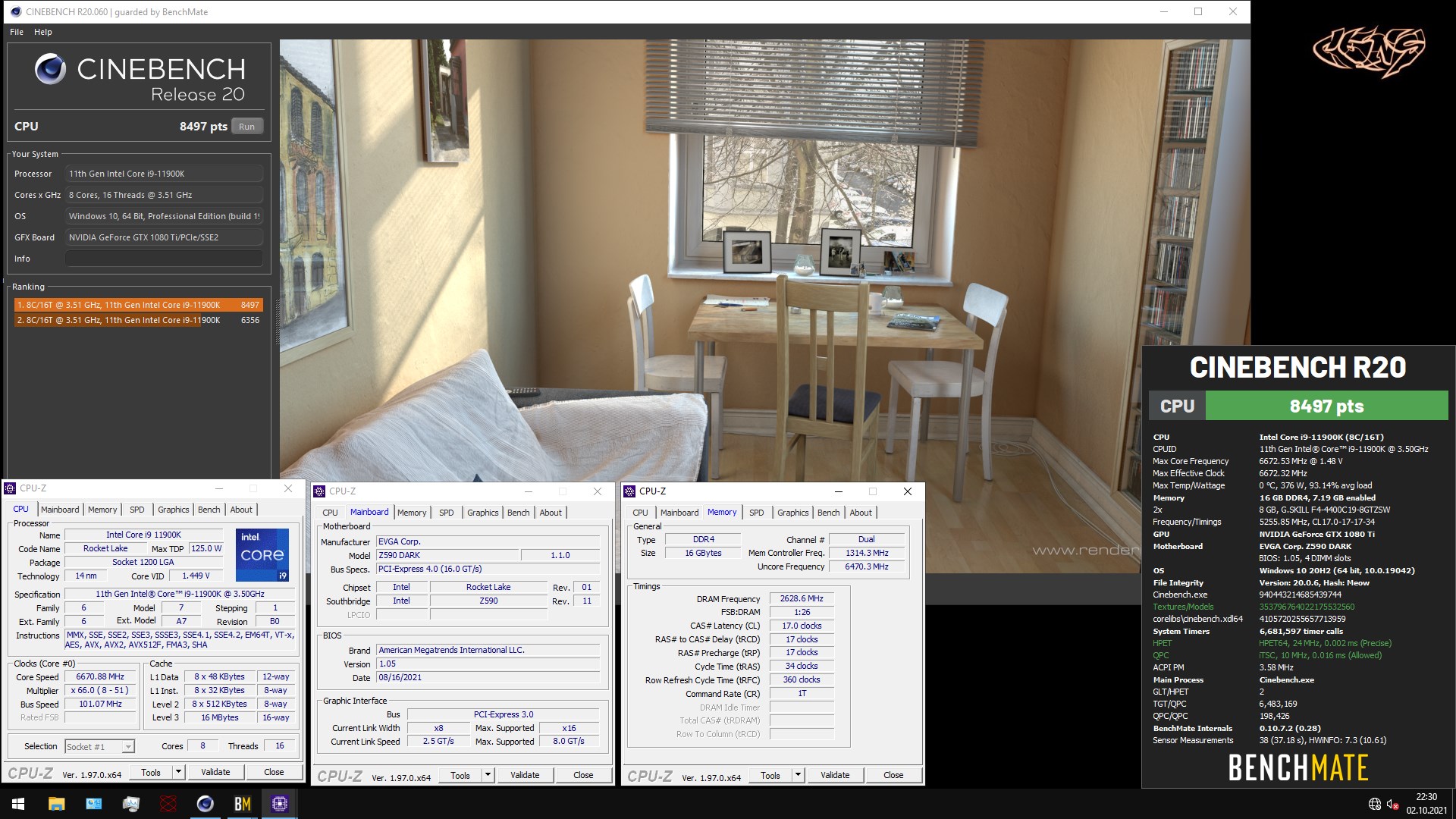Click Tools button in left CPU-Z window
Image resolution: width=1456 pixels, height=819 pixels.
pos(151,772)
